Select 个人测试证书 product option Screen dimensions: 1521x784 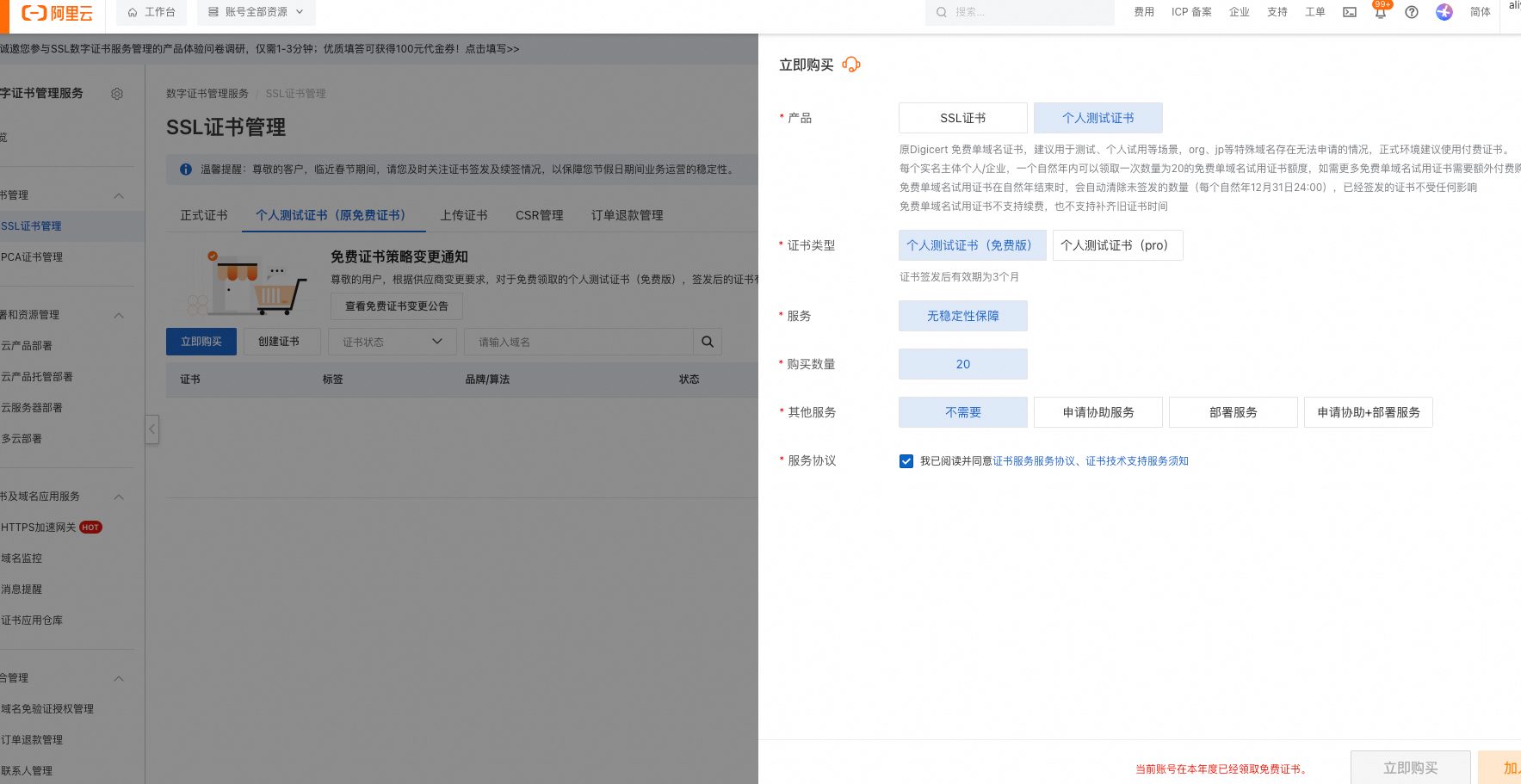(x=1098, y=118)
